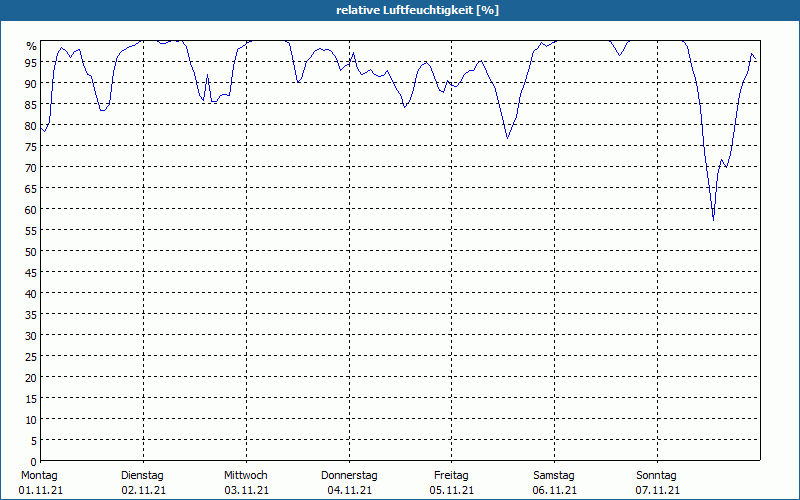Click the Montag 01.11.21 date label
The width and height of the screenshot is (800, 500).
40,483
